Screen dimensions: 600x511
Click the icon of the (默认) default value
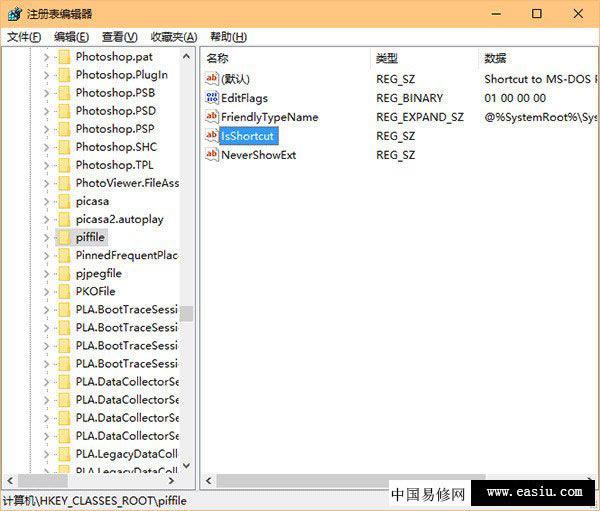211,79
